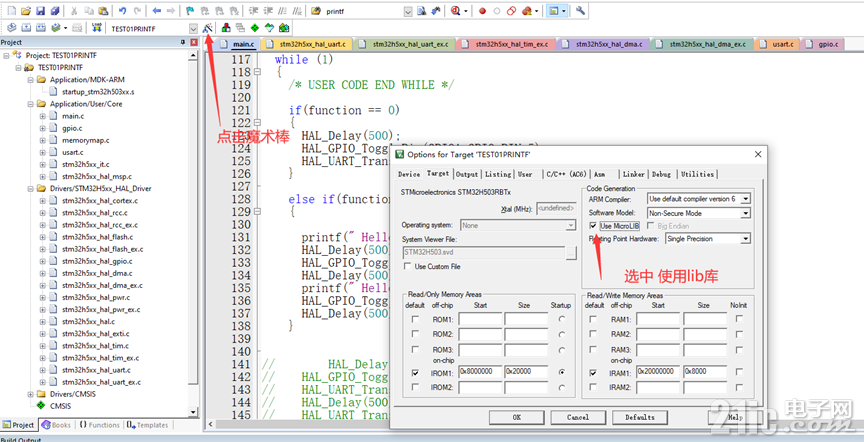Show the Functions panel tab
Viewport: 864px width, 442px height.
(100, 425)
